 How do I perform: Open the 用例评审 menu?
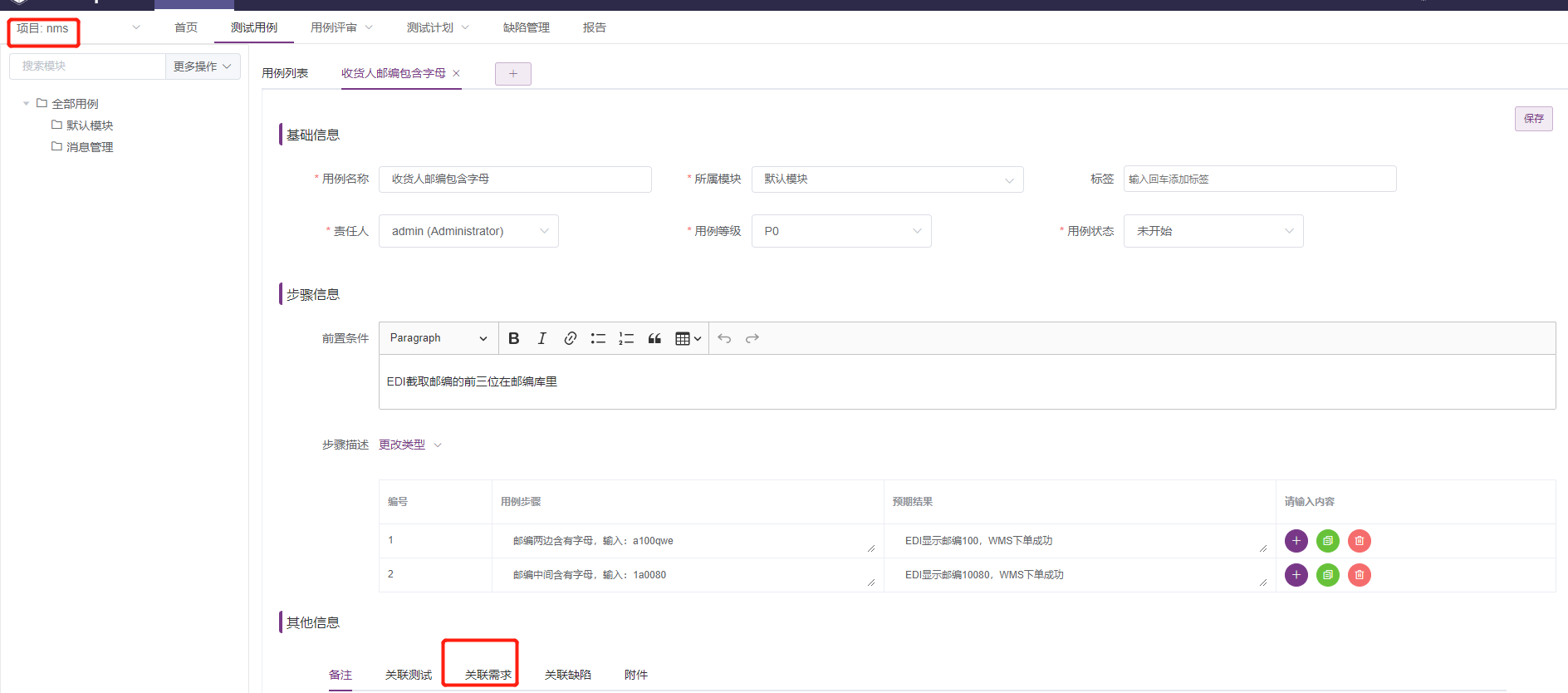coord(341,27)
